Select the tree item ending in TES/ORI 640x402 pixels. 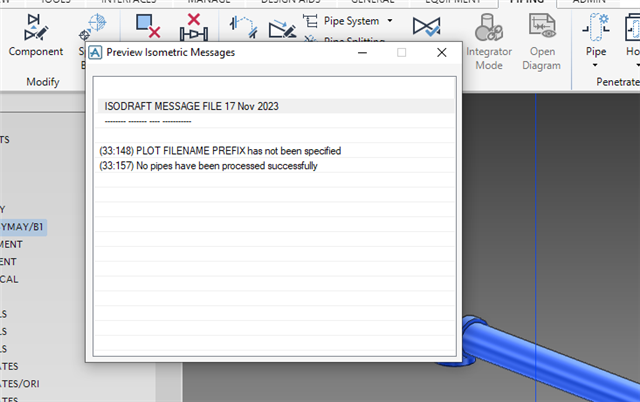click(20, 384)
